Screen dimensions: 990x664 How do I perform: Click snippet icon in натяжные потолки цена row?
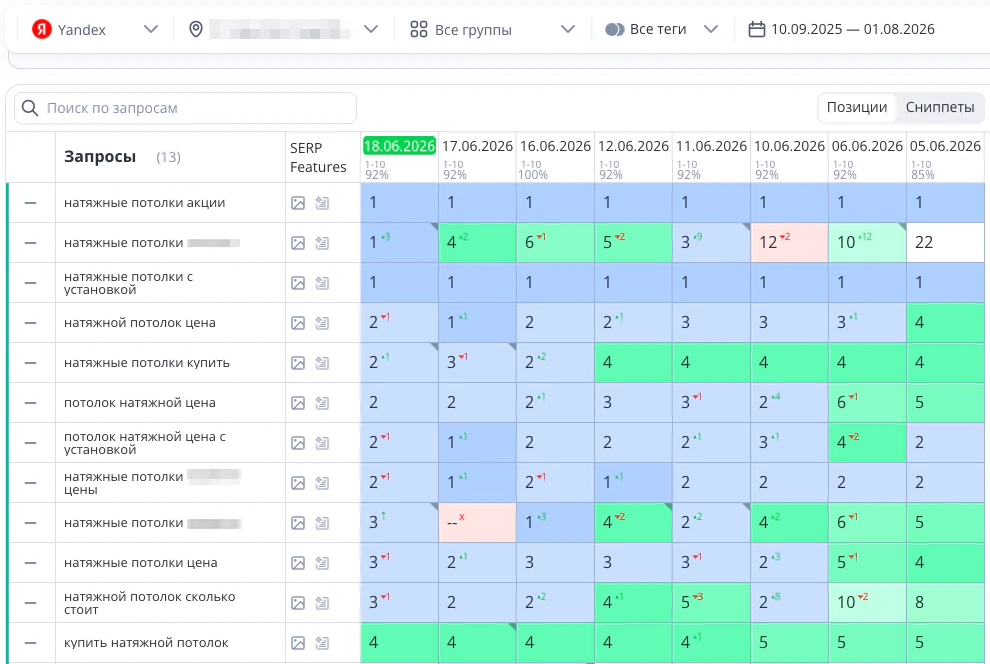(322, 563)
